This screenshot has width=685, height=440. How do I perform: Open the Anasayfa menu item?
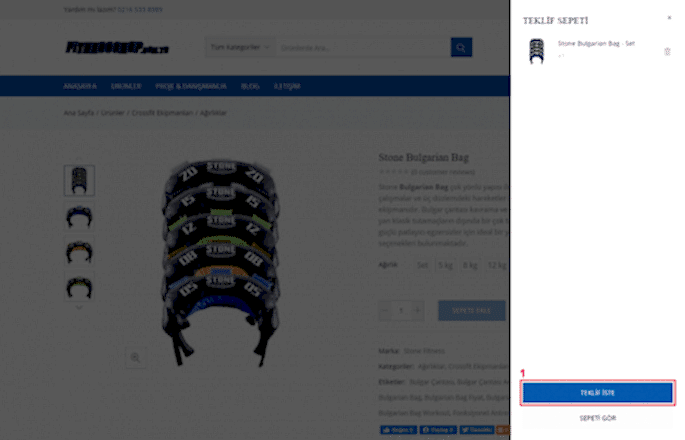[80, 86]
